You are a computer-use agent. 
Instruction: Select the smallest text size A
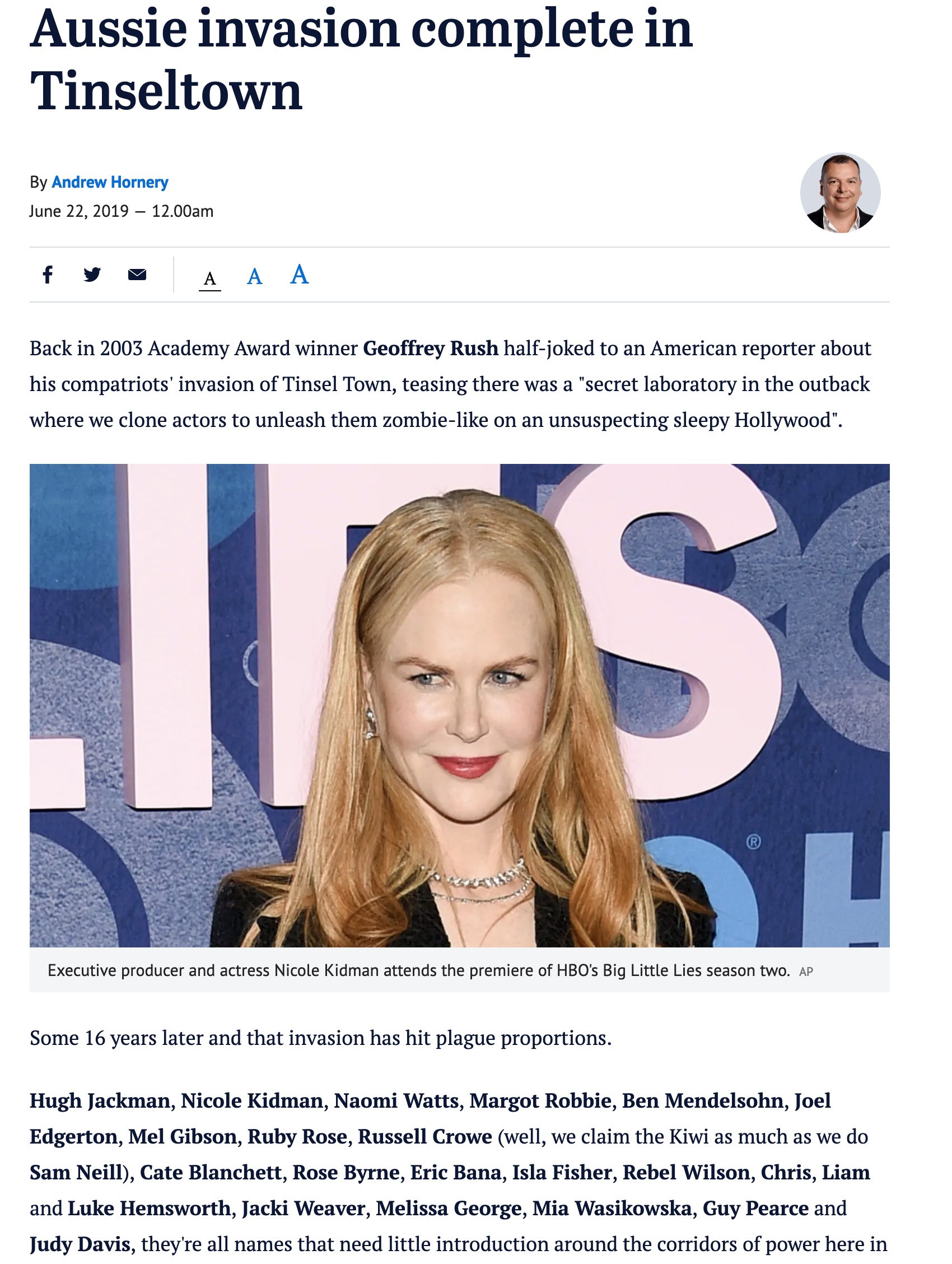(209, 279)
